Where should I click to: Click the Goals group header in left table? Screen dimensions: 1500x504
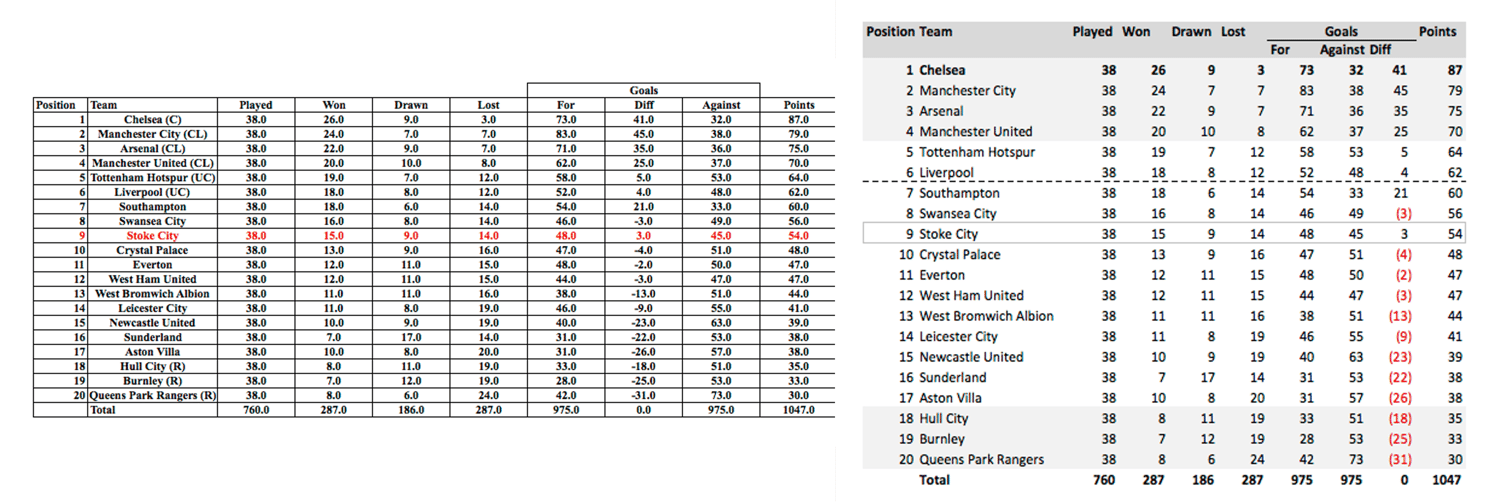pyautogui.click(x=643, y=90)
